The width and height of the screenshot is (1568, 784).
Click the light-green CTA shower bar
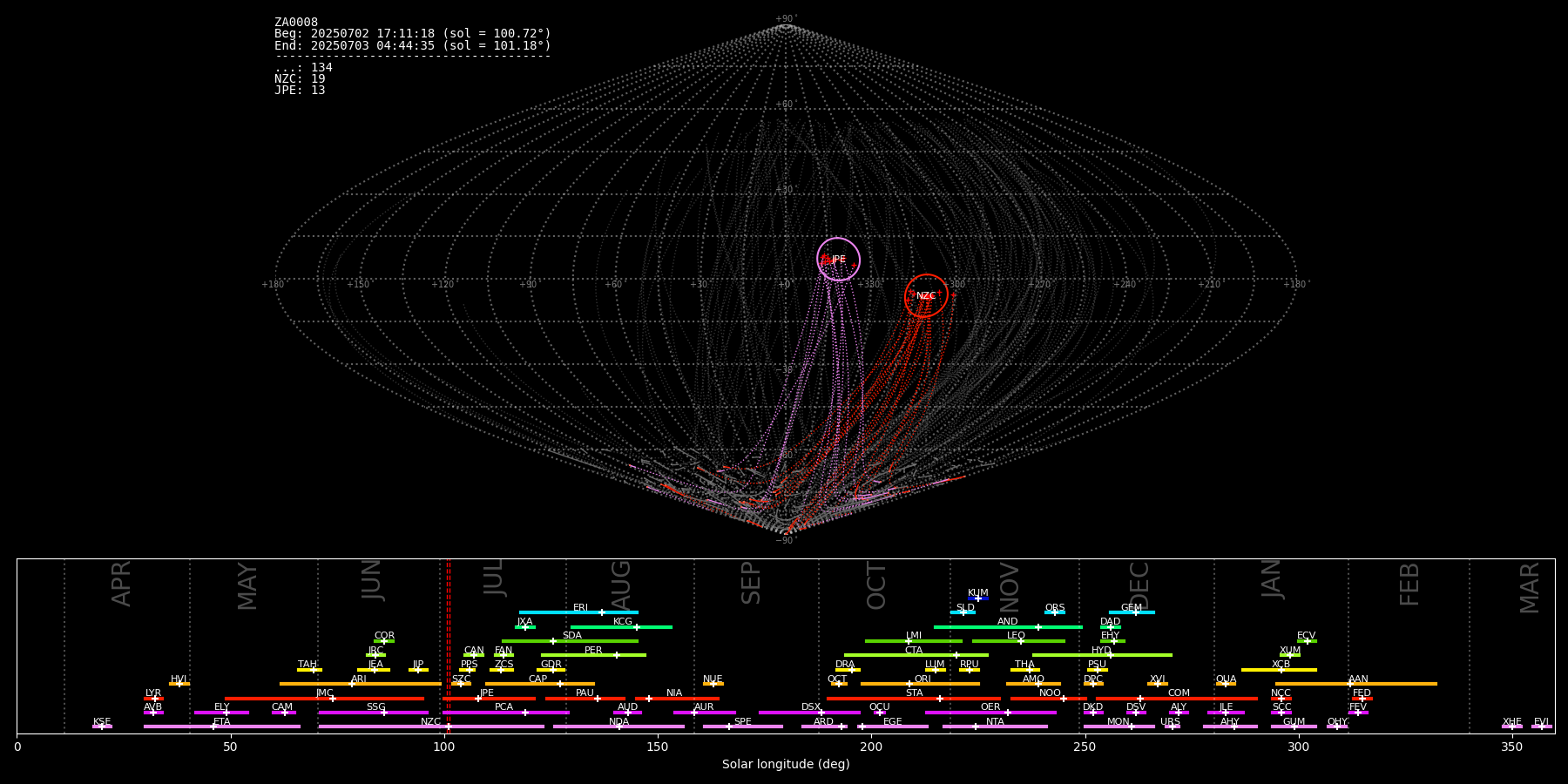(x=916, y=655)
